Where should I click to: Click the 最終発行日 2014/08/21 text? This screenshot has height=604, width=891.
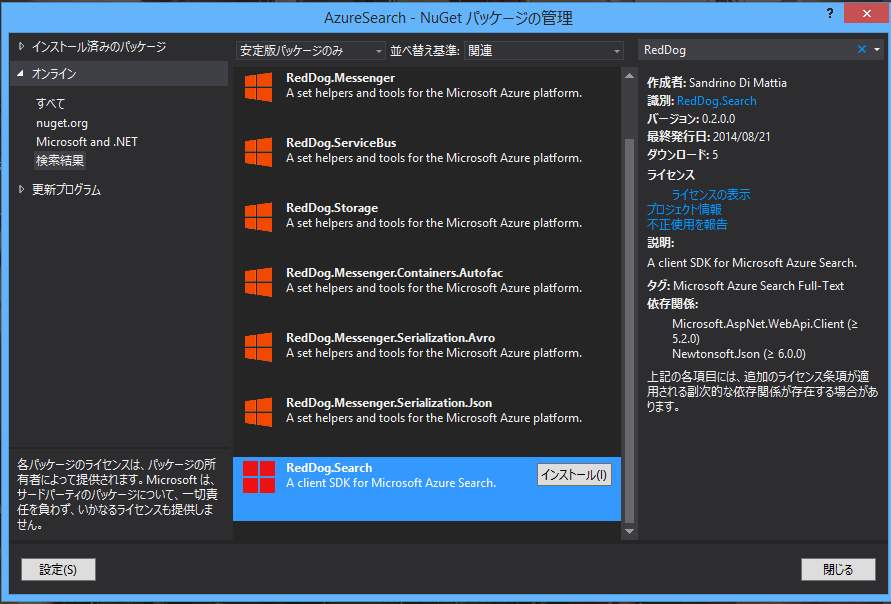709,136
